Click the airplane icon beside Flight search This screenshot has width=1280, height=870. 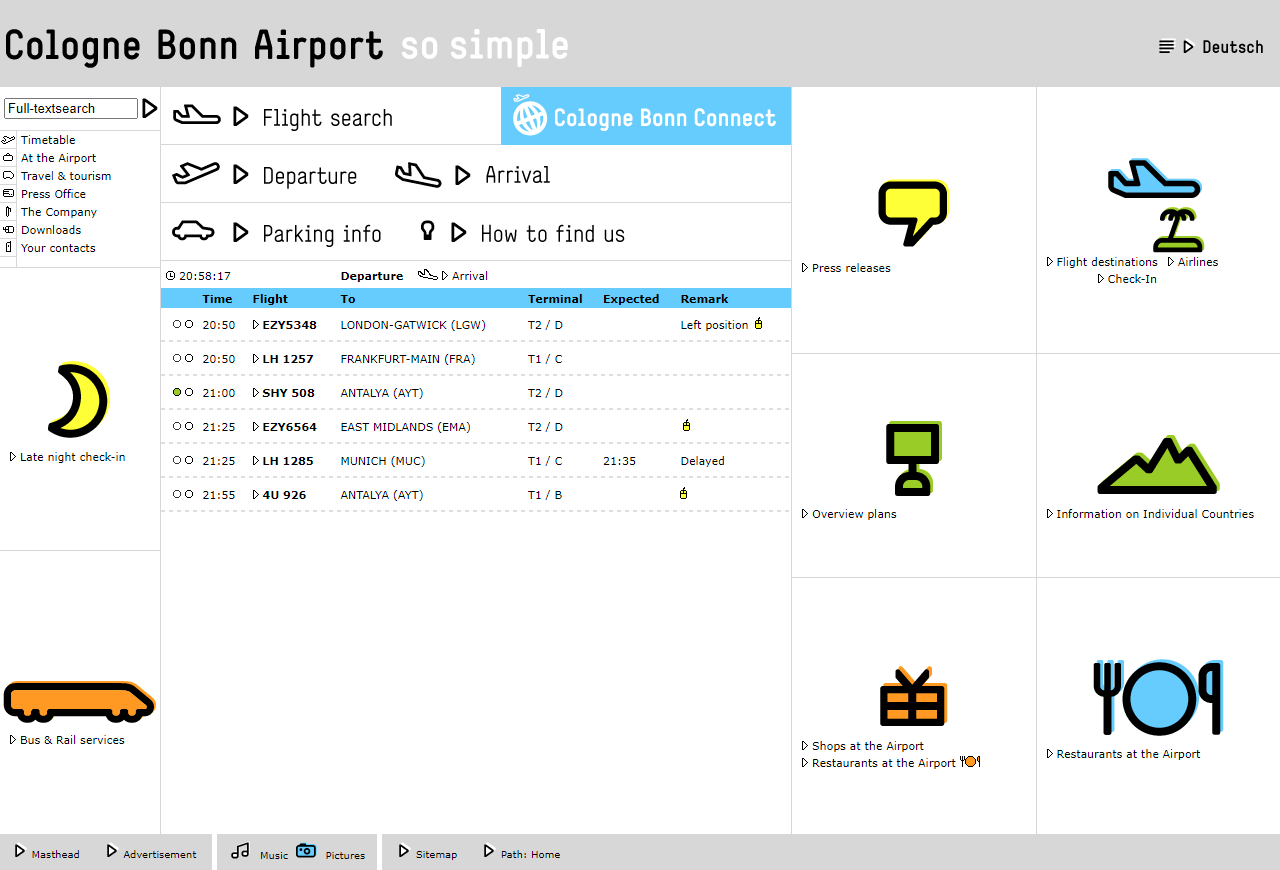[x=196, y=115]
